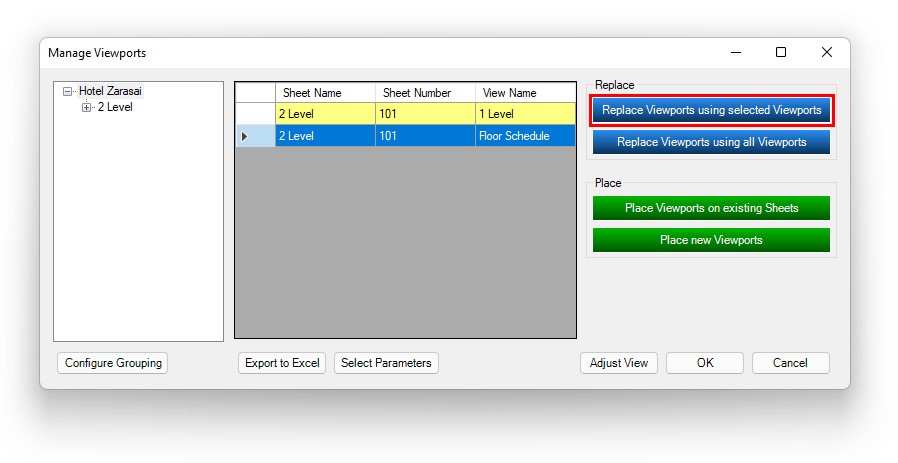
Task: Cancel the Manage Viewports dialog
Action: pyautogui.click(x=790, y=363)
